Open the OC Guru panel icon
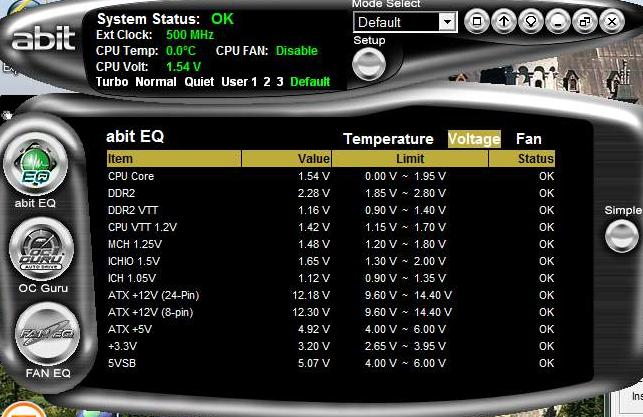643x417 pixels. point(42,249)
